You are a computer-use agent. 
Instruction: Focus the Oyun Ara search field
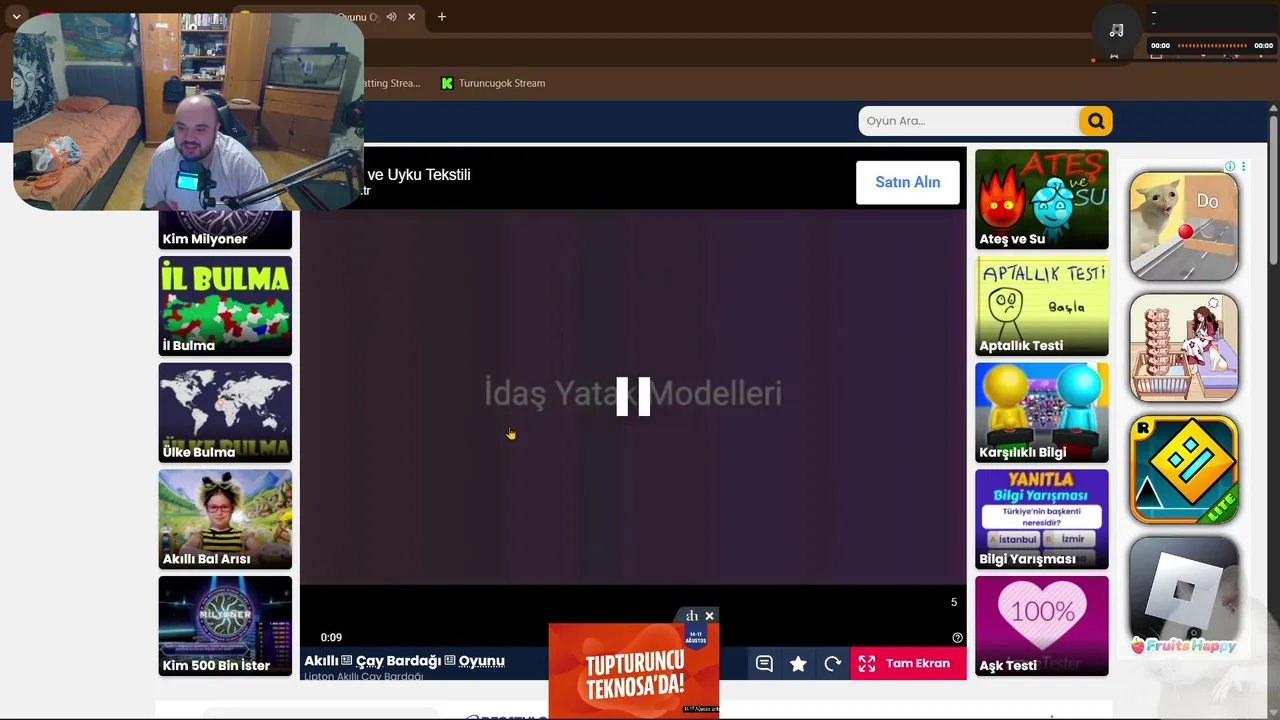969,121
